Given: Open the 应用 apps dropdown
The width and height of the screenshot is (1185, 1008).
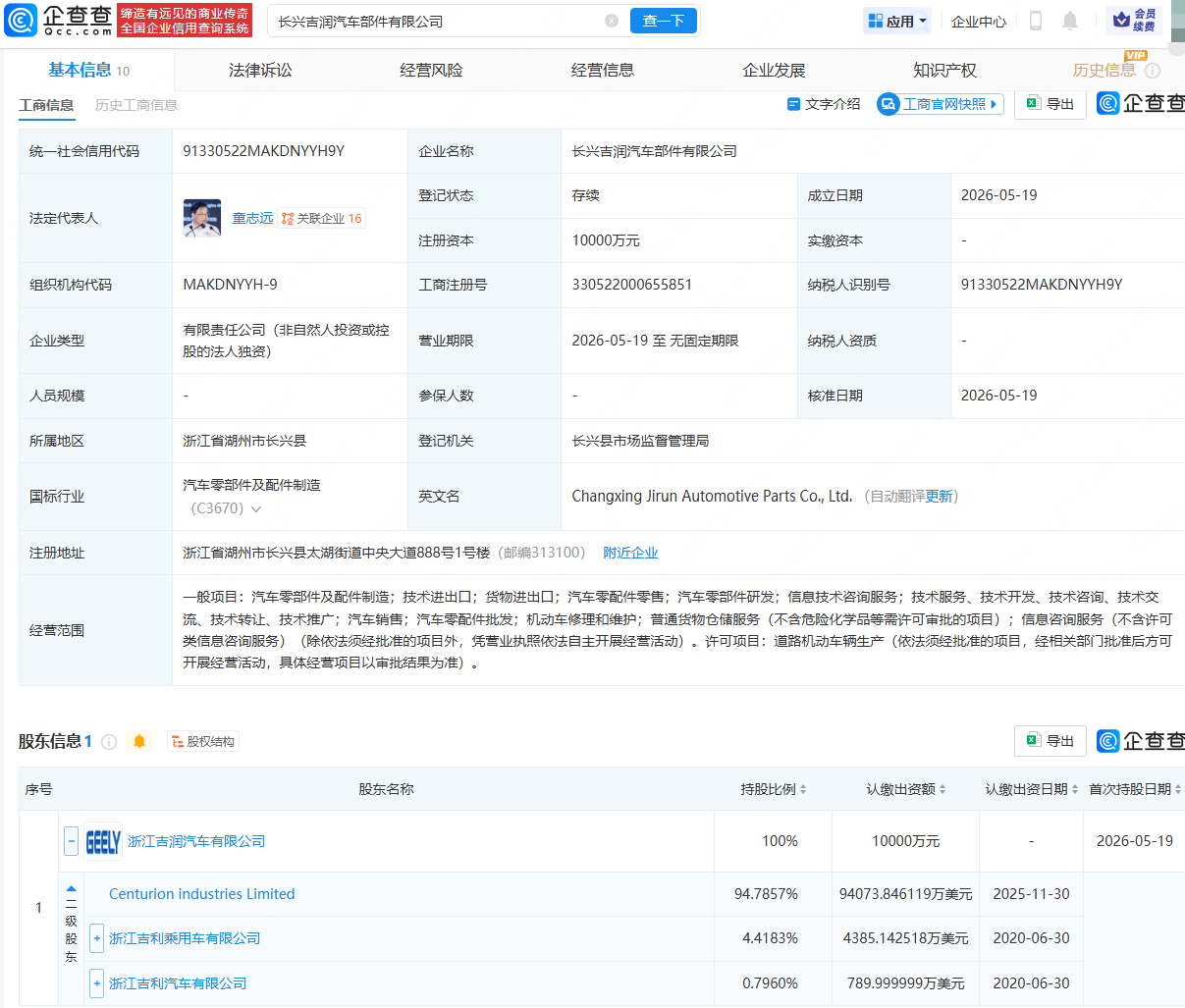Looking at the screenshot, I should click(x=897, y=21).
